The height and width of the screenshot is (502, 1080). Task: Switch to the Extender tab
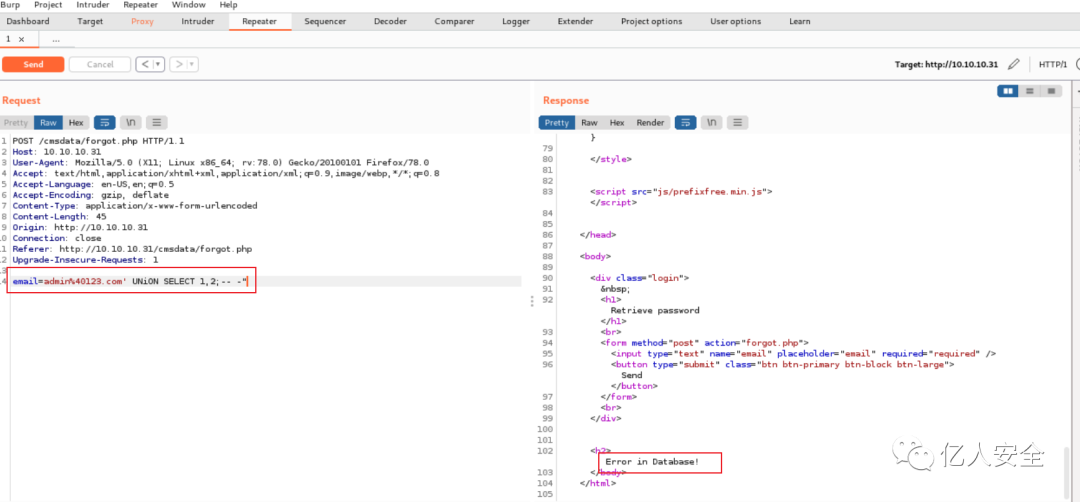tap(575, 21)
